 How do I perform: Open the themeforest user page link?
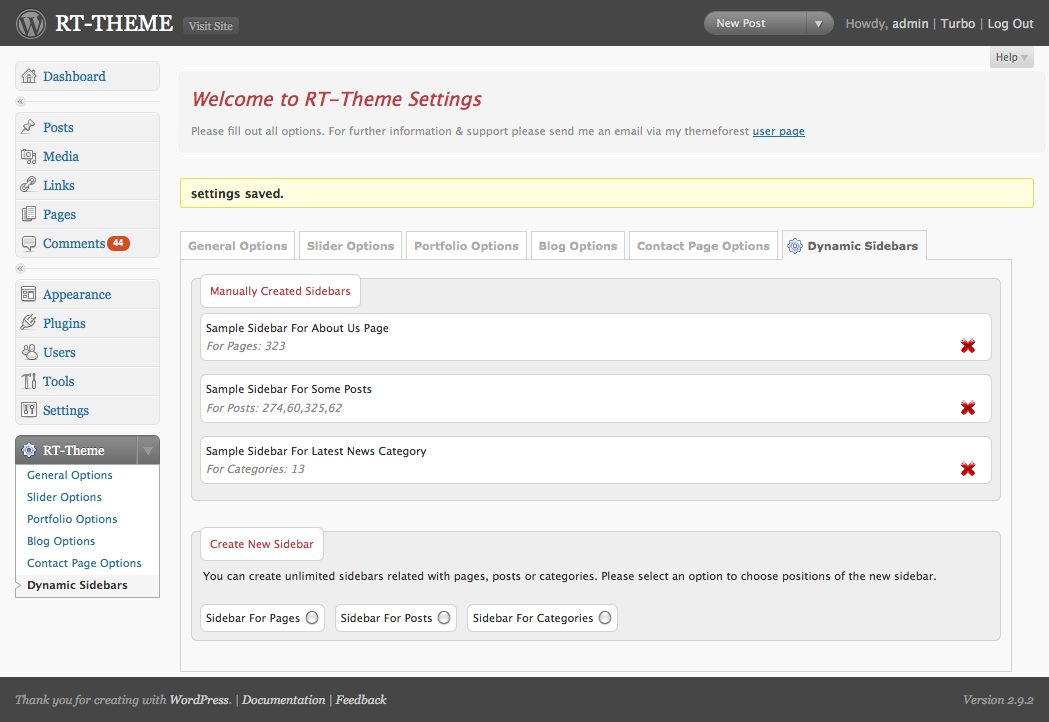(x=778, y=131)
